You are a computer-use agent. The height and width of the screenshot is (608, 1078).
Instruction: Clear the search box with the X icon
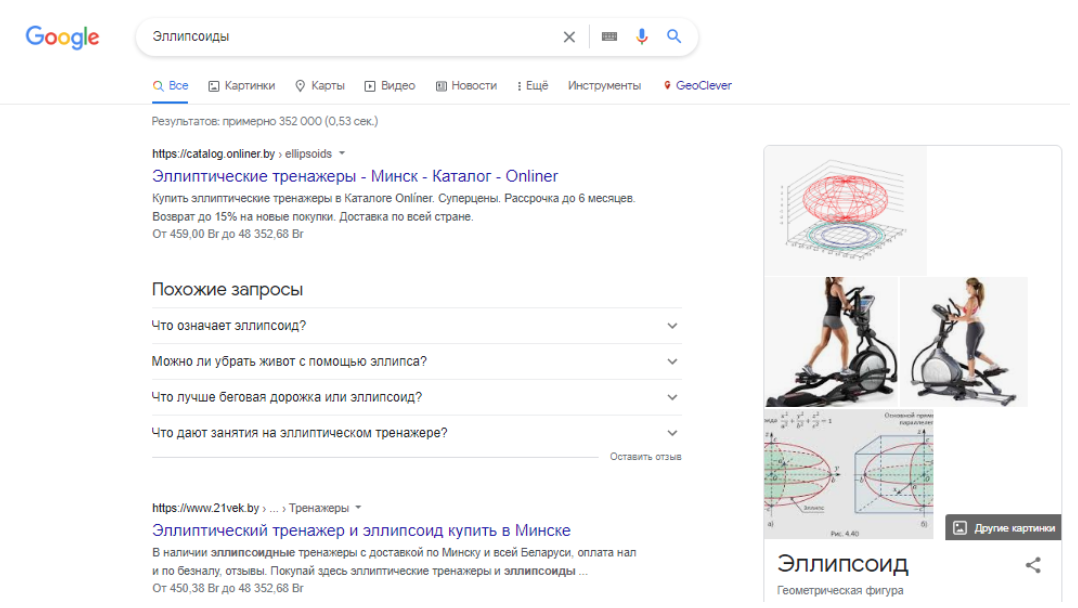coord(569,37)
